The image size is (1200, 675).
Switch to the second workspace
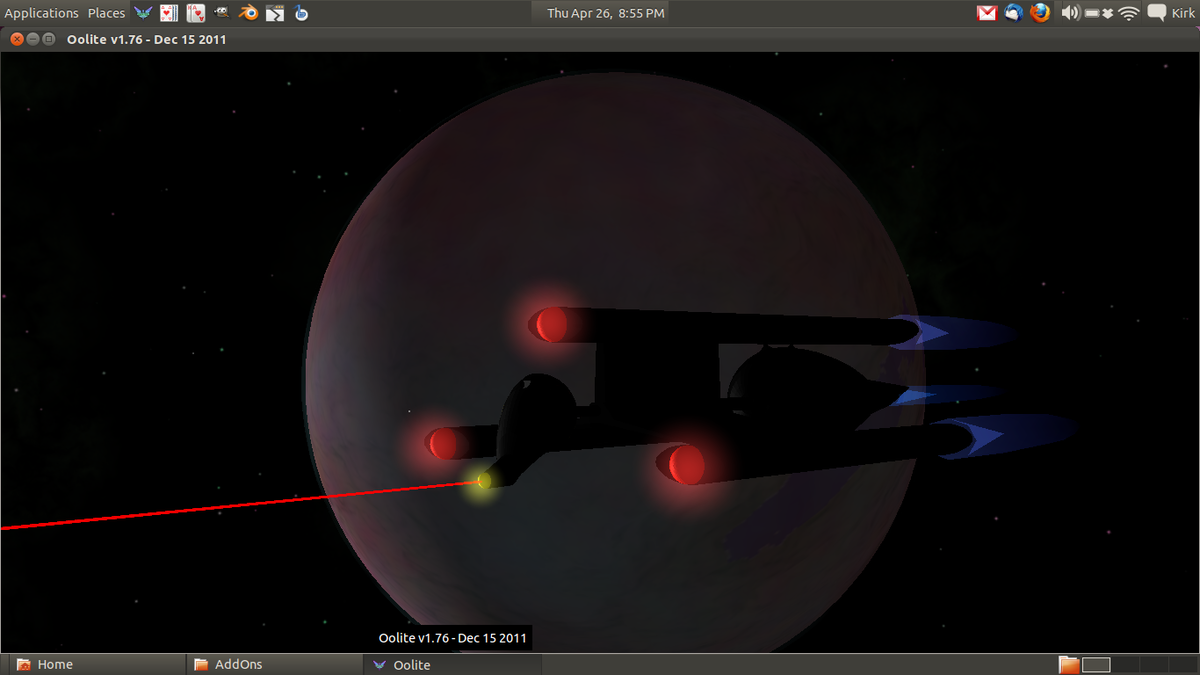(1124, 664)
